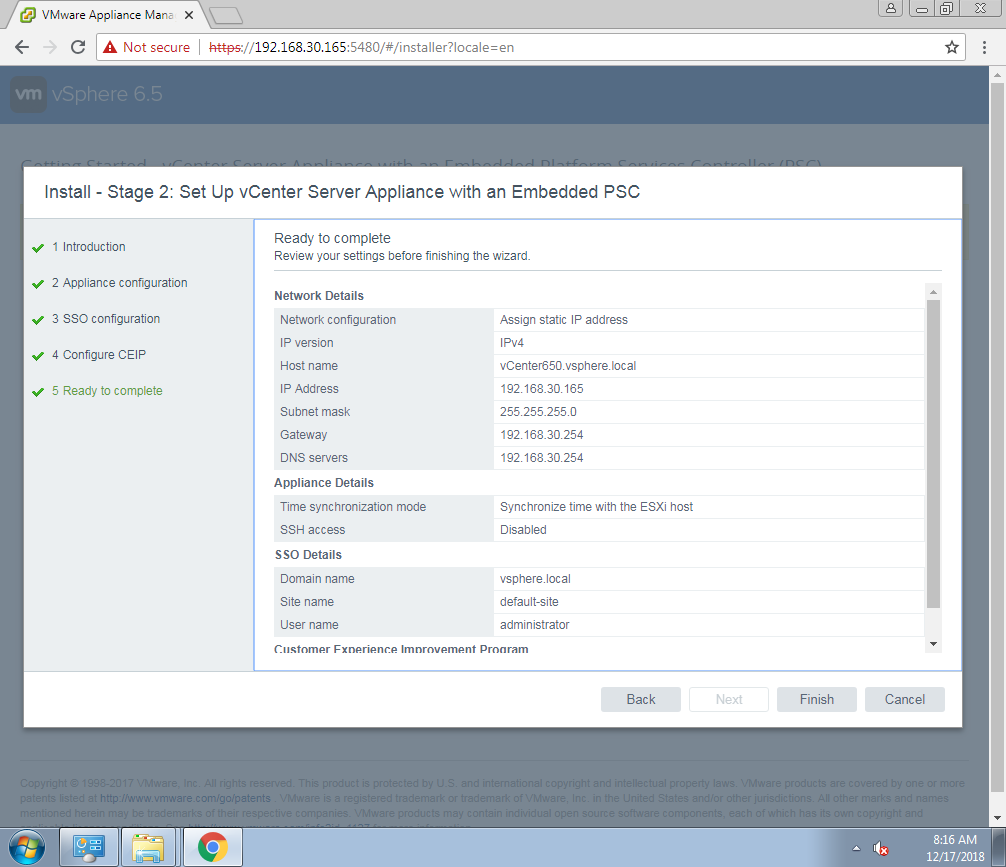Image resolution: width=1006 pixels, height=867 pixels.
Task: Click the DNS servers value cell
Action: tap(709, 458)
